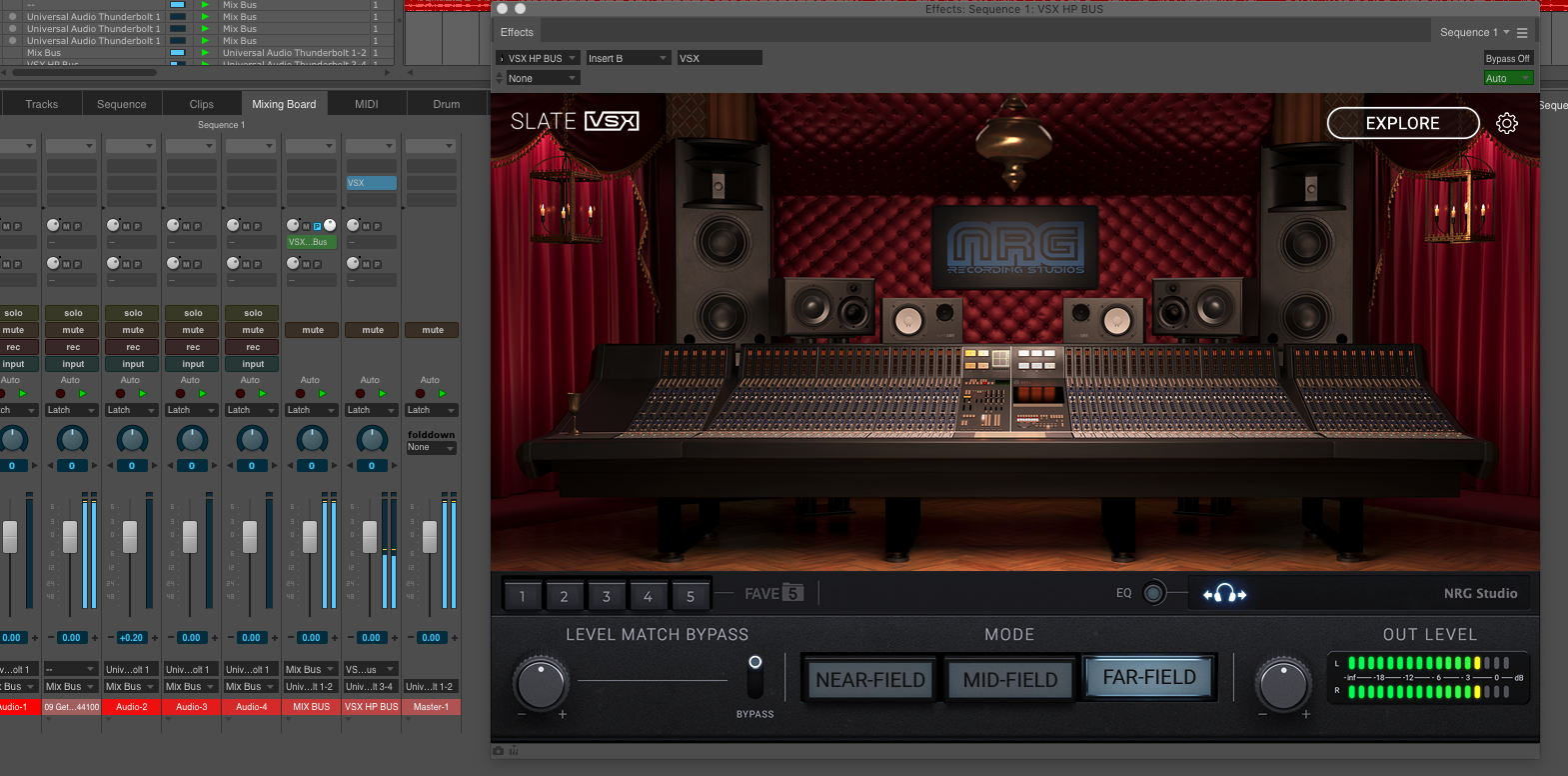The height and width of the screenshot is (776, 1568).
Task: Click the plus sign by the Out Level knob
Action: pyautogui.click(x=1306, y=714)
